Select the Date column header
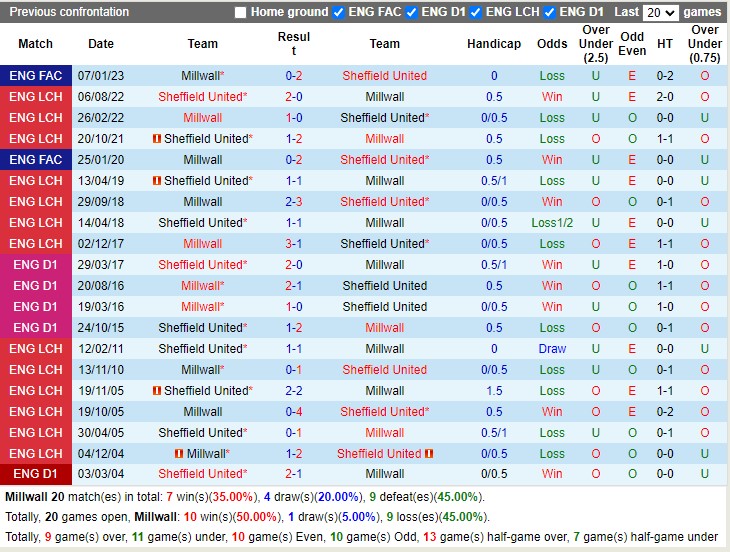730x552 pixels. [x=101, y=44]
